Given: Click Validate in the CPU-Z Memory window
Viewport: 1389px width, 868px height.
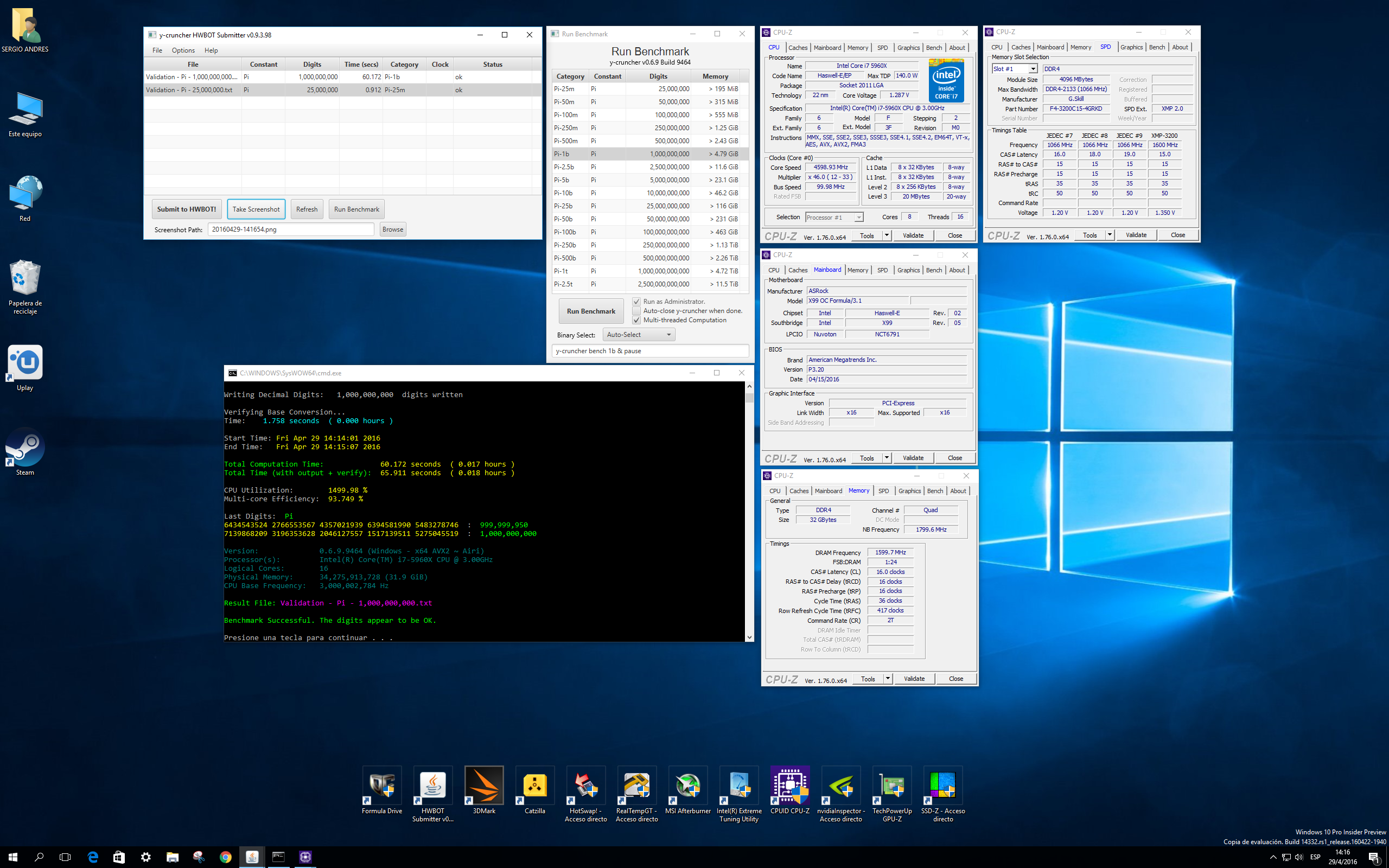Looking at the screenshot, I should (x=914, y=679).
